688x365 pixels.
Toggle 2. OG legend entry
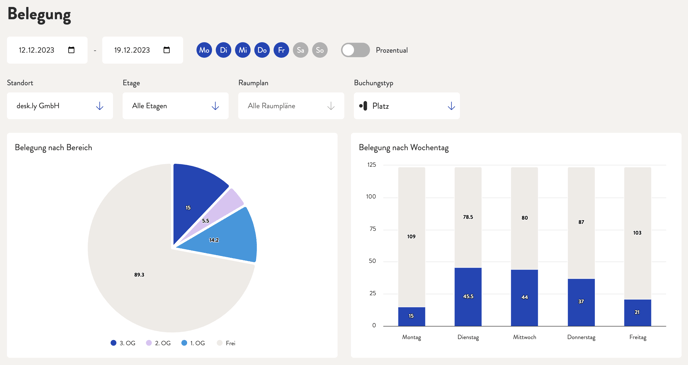158,343
